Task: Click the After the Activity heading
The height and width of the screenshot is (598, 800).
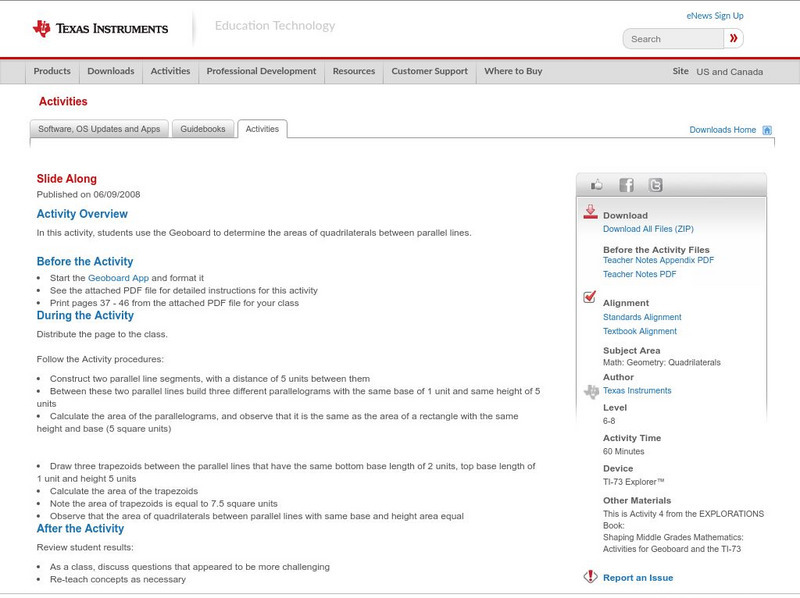Action: click(x=80, y=529)
